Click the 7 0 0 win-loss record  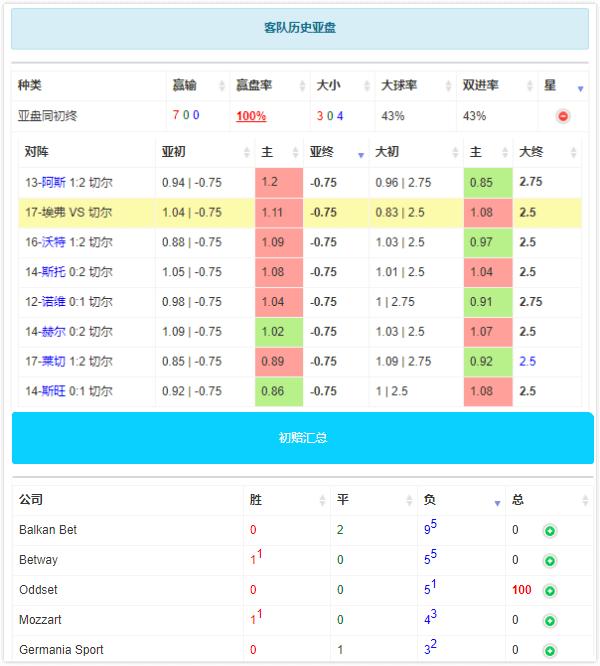click(x=186, y=115)
